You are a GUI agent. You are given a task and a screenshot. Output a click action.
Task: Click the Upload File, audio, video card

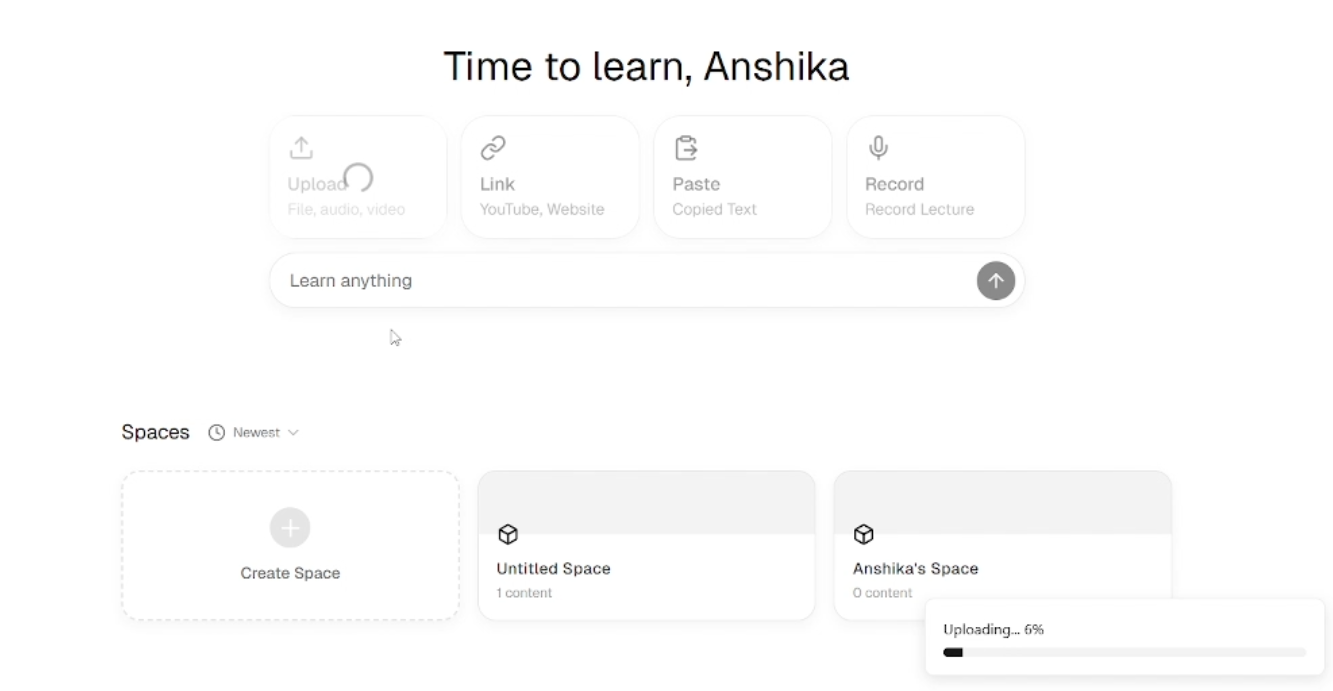coord(358,177)
